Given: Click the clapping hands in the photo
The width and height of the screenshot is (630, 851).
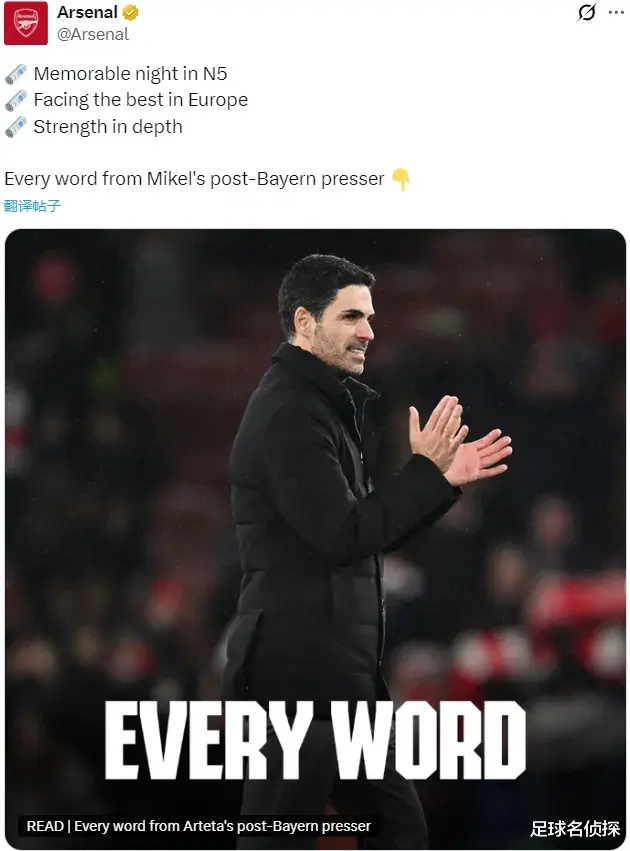Looking at the screenshot, I should [x=460, y=441].
